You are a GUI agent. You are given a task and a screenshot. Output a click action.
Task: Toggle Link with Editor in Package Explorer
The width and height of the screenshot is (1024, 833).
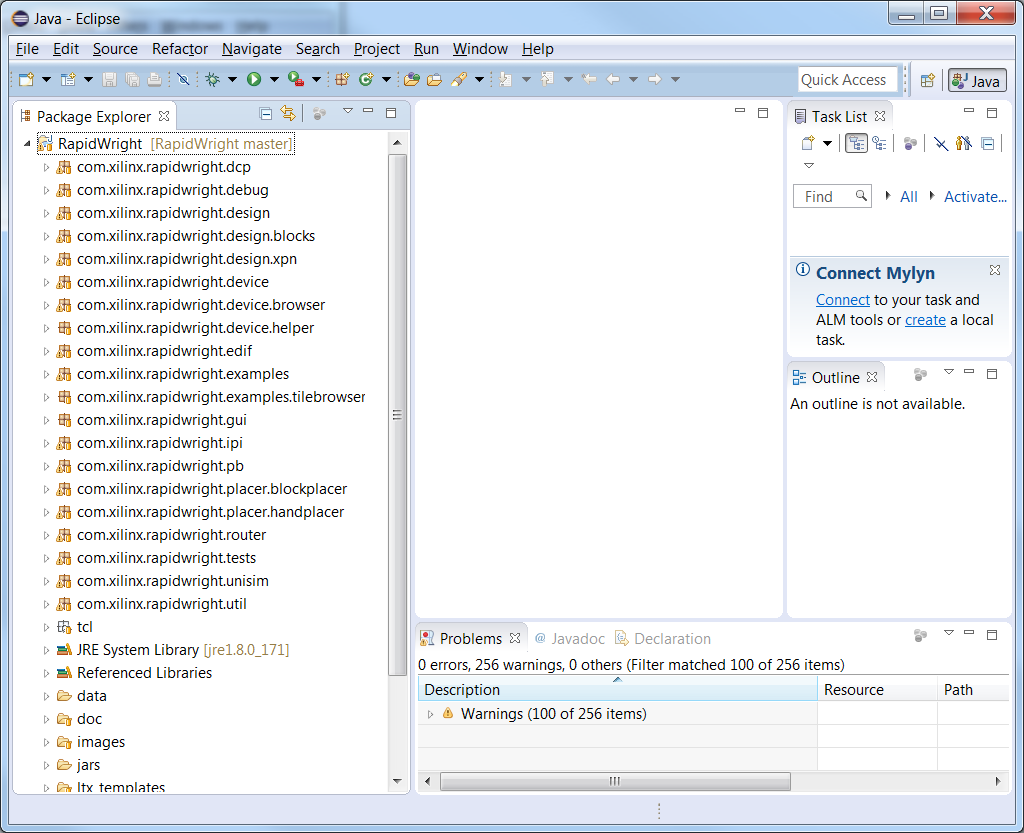coord(288,113)
